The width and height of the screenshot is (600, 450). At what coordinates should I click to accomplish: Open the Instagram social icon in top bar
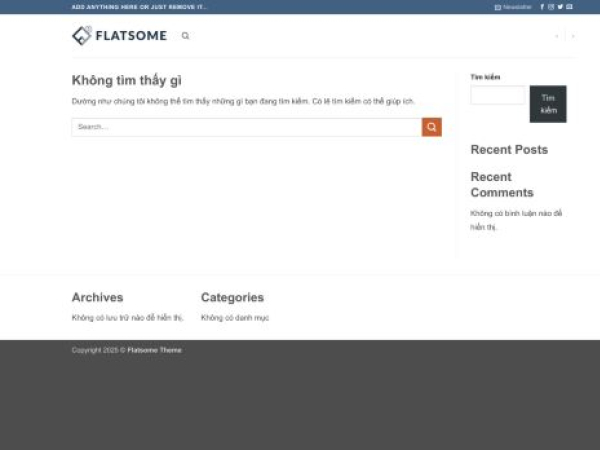(551, 7)
